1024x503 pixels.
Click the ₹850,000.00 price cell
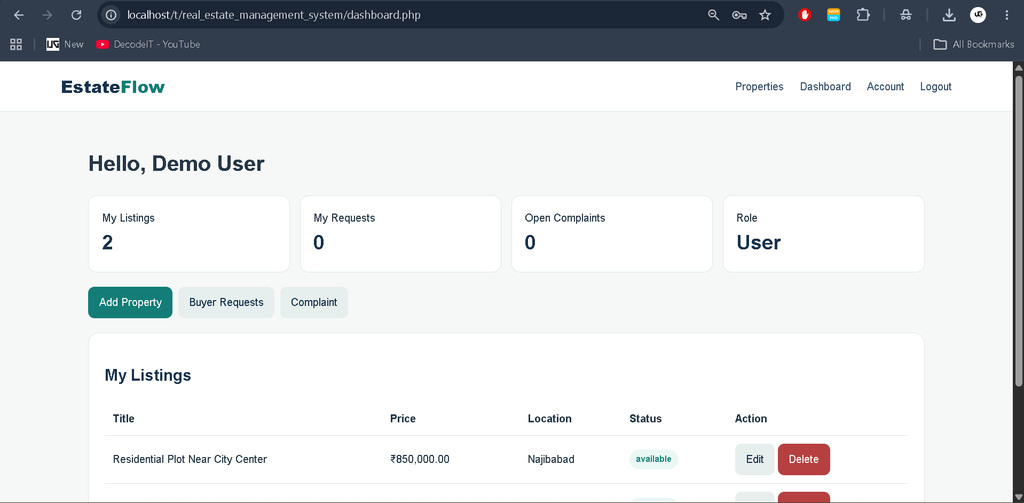click(420, 459)
